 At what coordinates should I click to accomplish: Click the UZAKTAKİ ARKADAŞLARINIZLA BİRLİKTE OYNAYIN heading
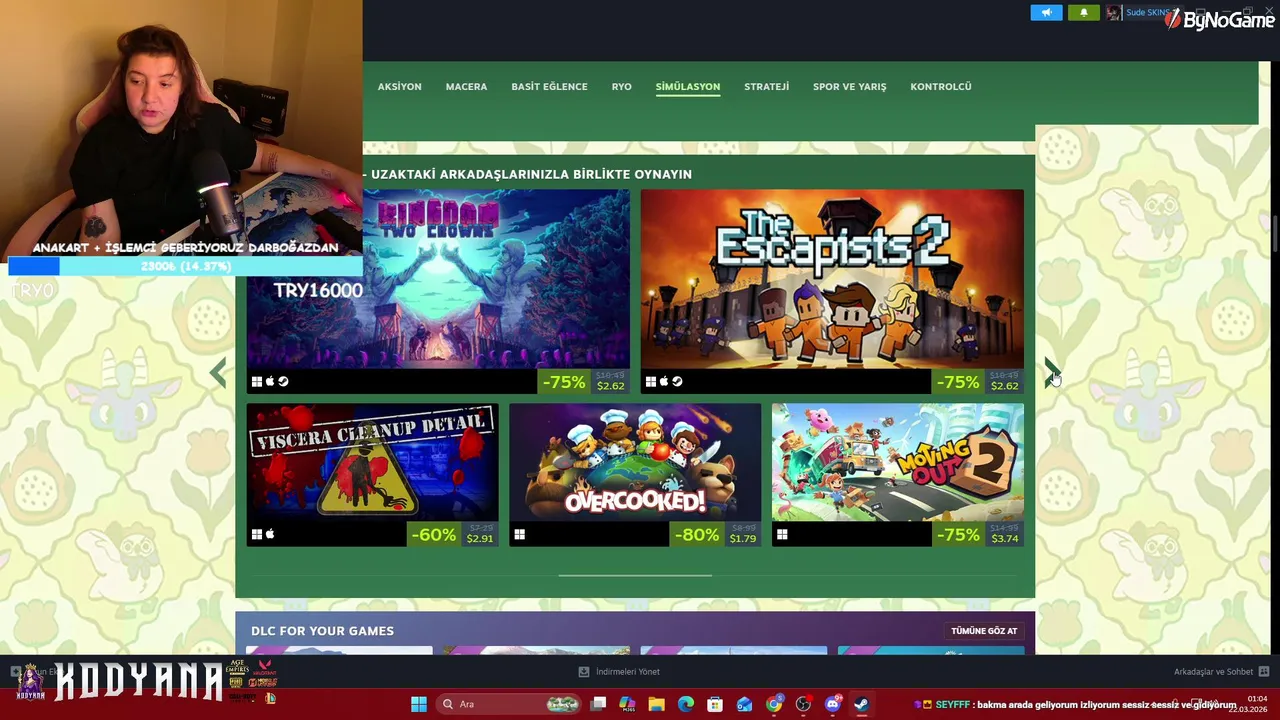point(531,174)
